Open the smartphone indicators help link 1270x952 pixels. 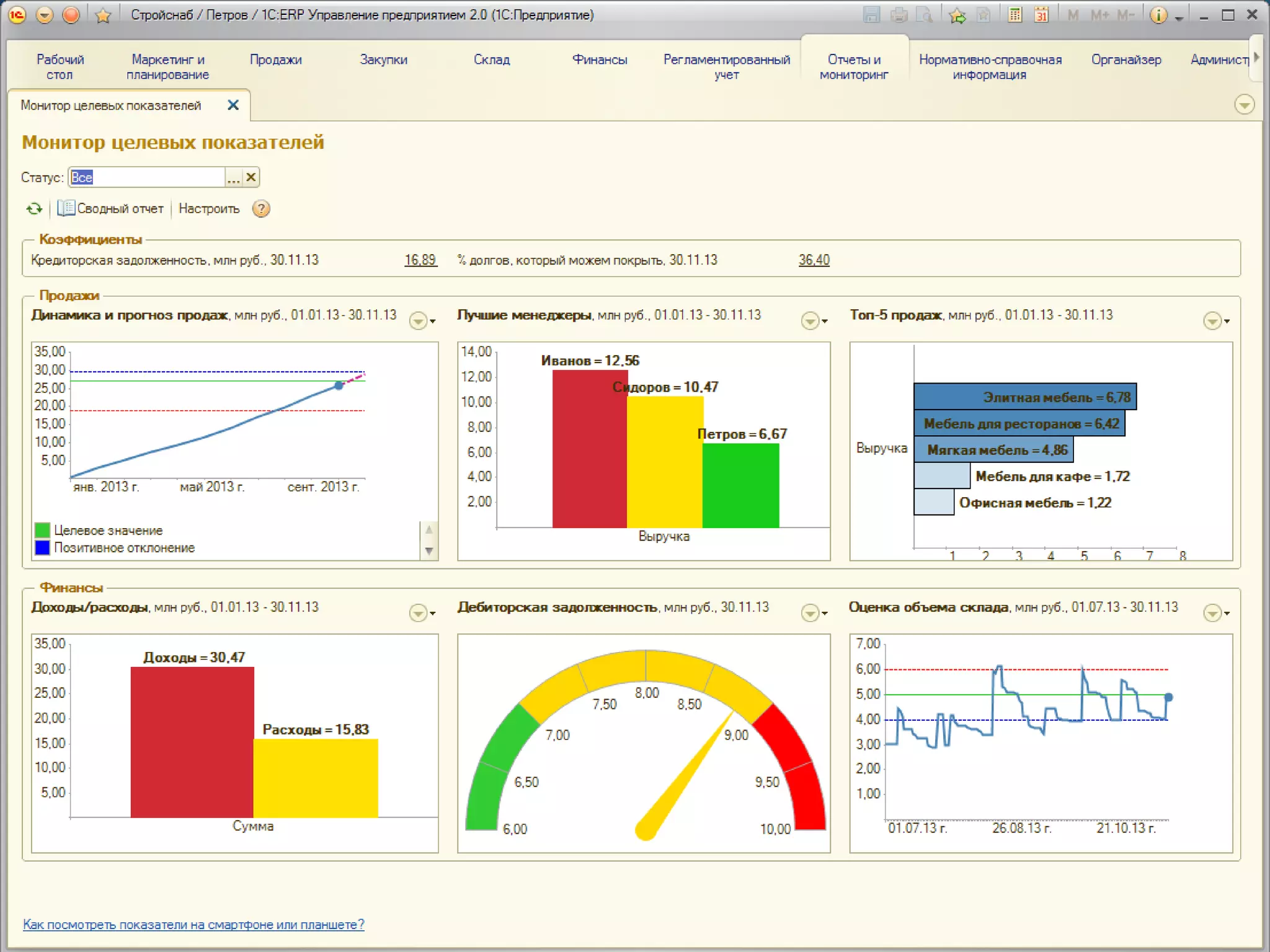[193, 924]
